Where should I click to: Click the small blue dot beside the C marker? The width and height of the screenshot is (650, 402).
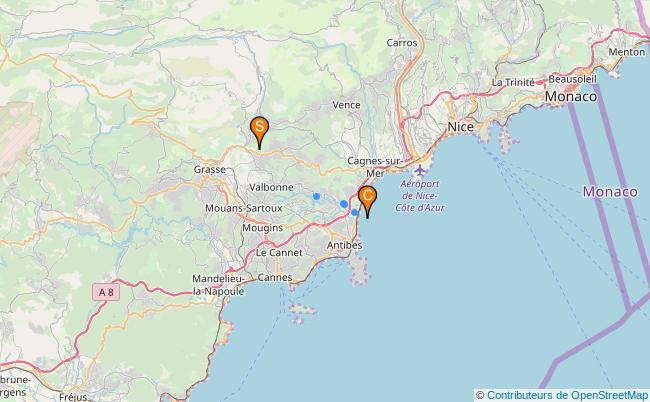click(x=354, y=213)
